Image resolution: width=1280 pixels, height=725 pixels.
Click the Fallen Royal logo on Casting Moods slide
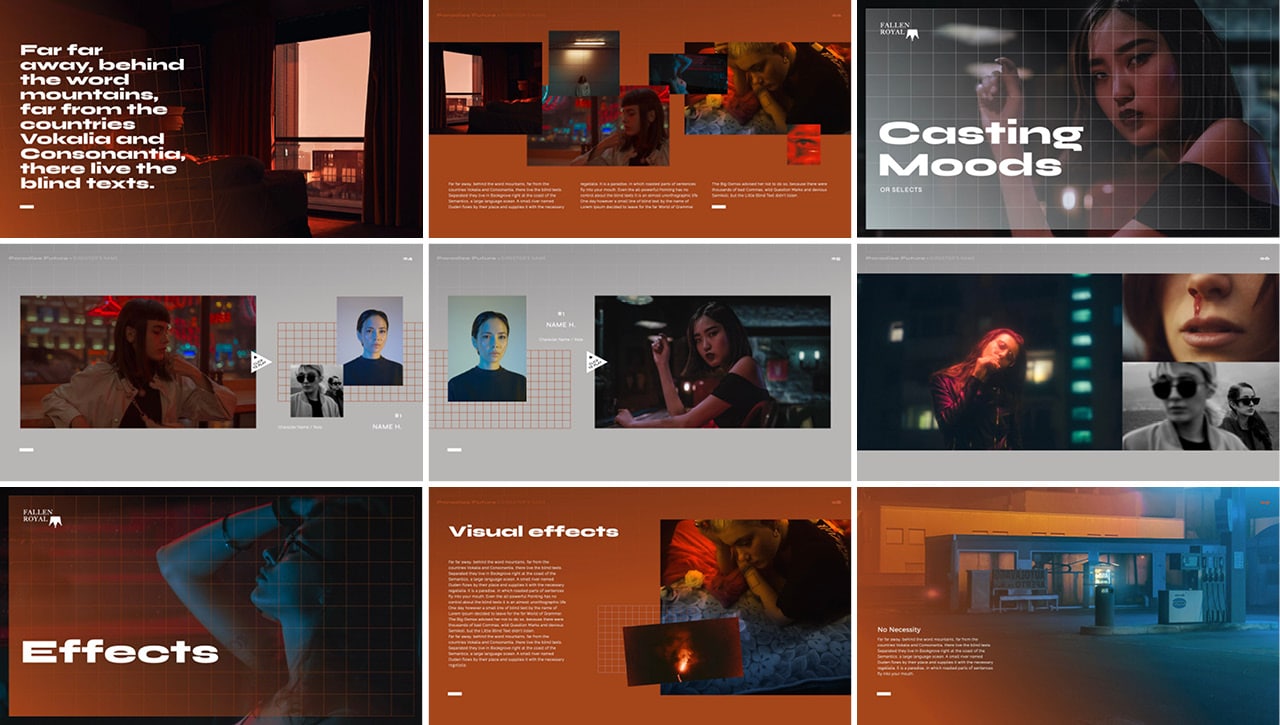pos(898,31)
